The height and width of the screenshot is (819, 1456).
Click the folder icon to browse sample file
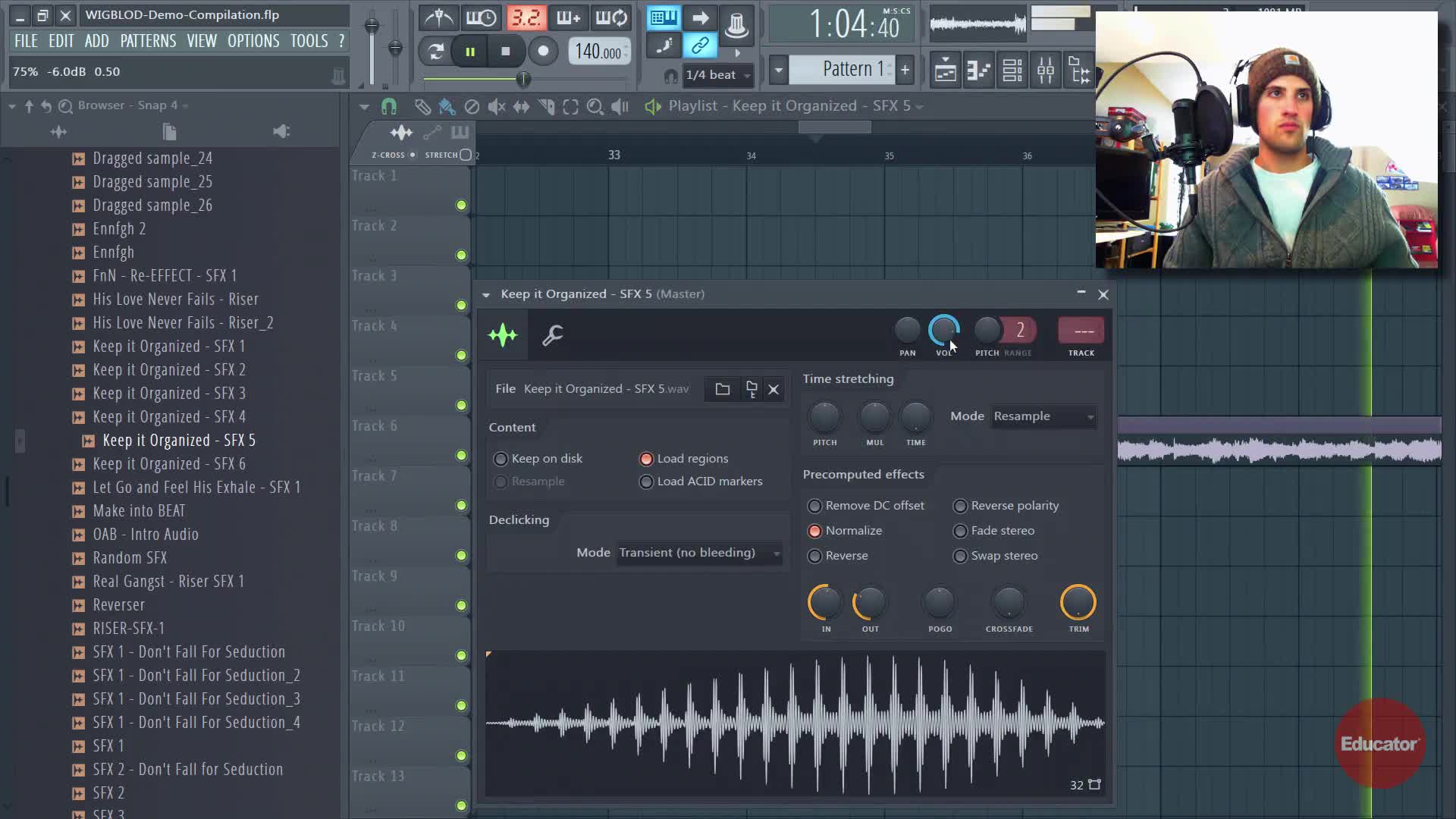click(x=722, y=389)
